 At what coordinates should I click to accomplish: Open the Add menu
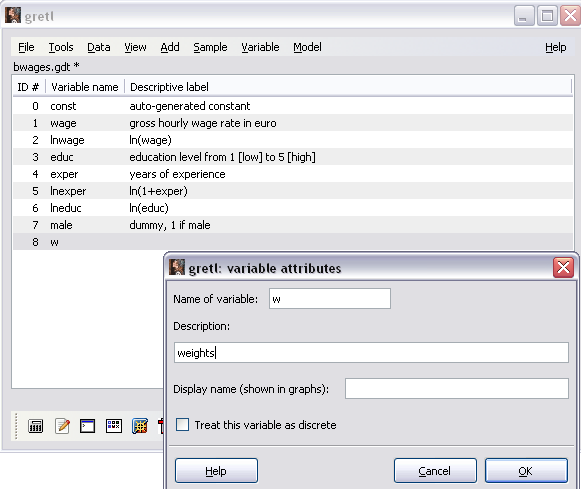click(170, 47)
